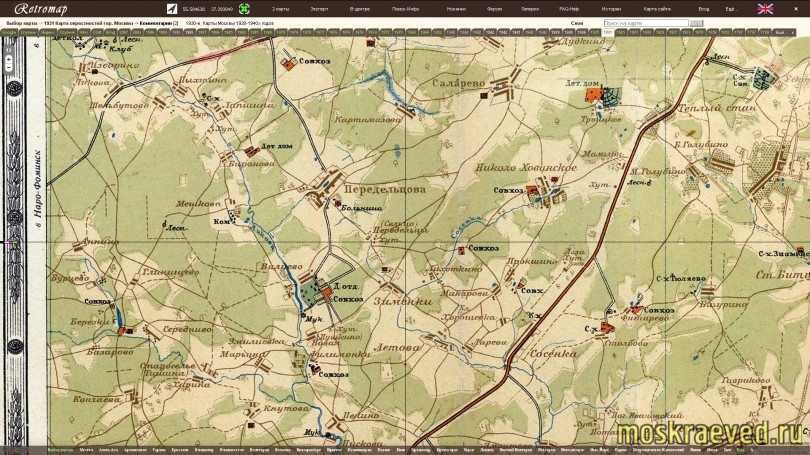The image size is (810, 455).
Task: Expand Ещё... in the top menu bar
Action: coord(731,9)
